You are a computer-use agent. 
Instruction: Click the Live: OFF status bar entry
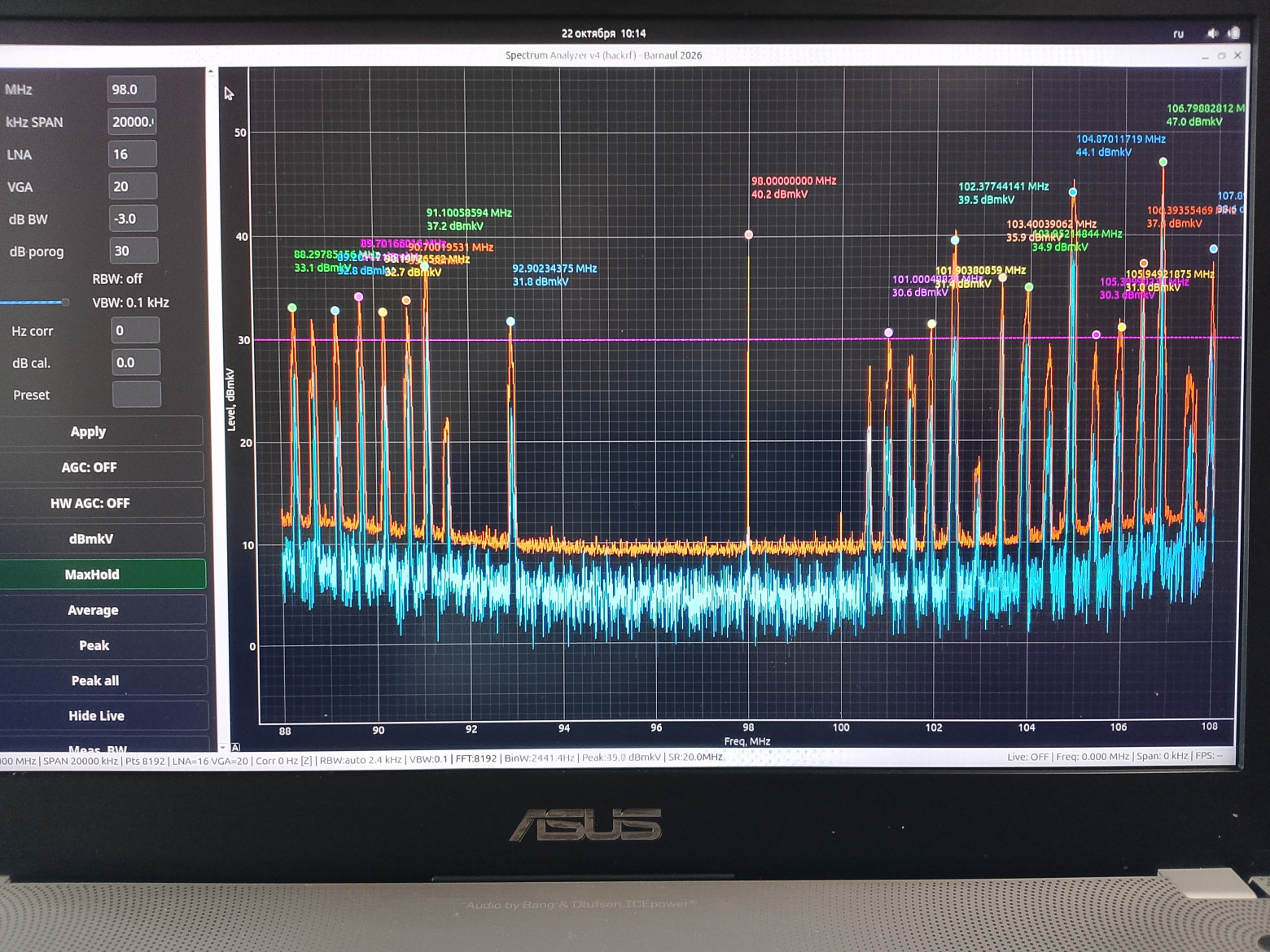tap(1027, 757)
